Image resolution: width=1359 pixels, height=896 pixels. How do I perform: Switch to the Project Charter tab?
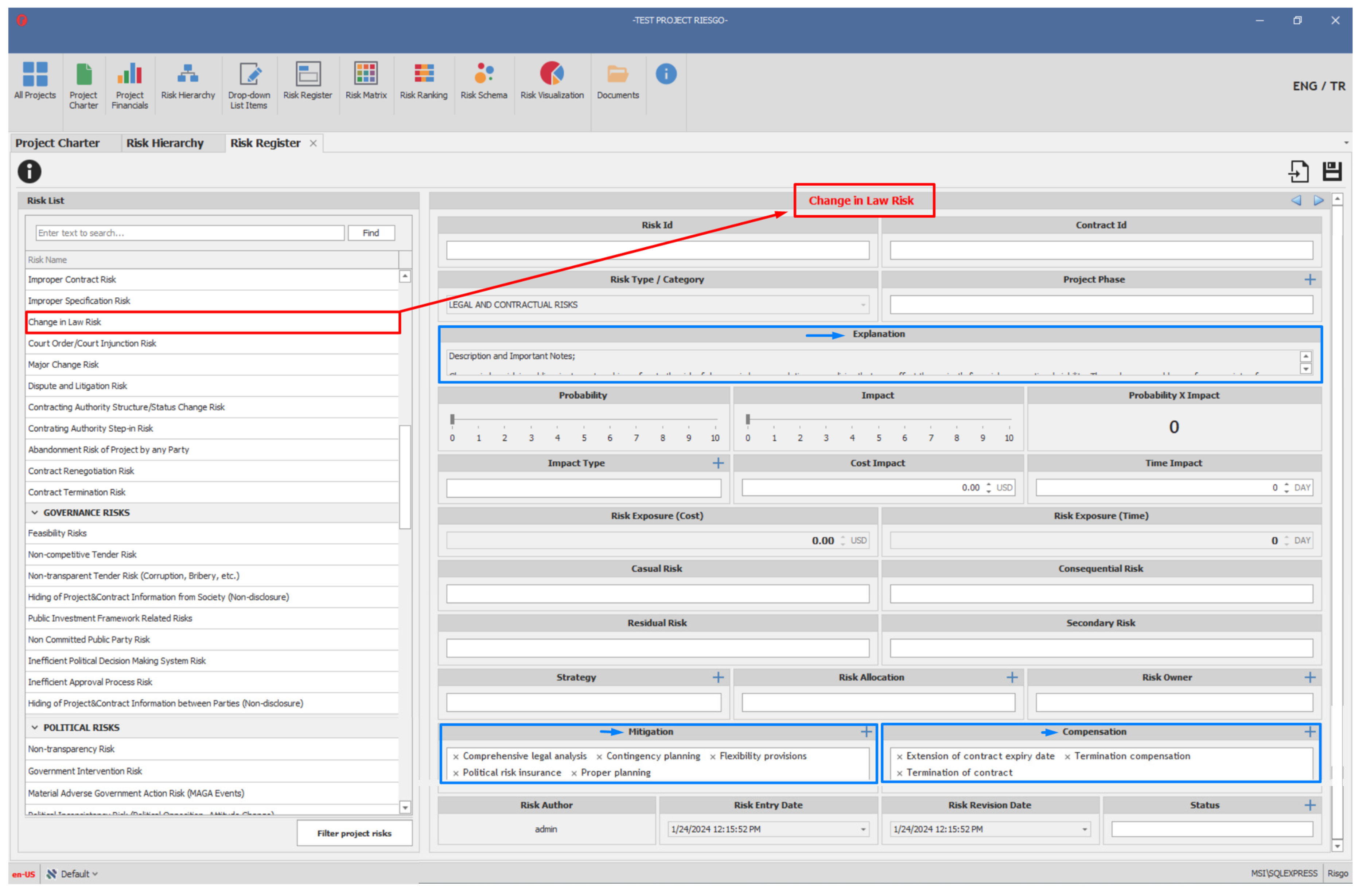tap(57, 143)
